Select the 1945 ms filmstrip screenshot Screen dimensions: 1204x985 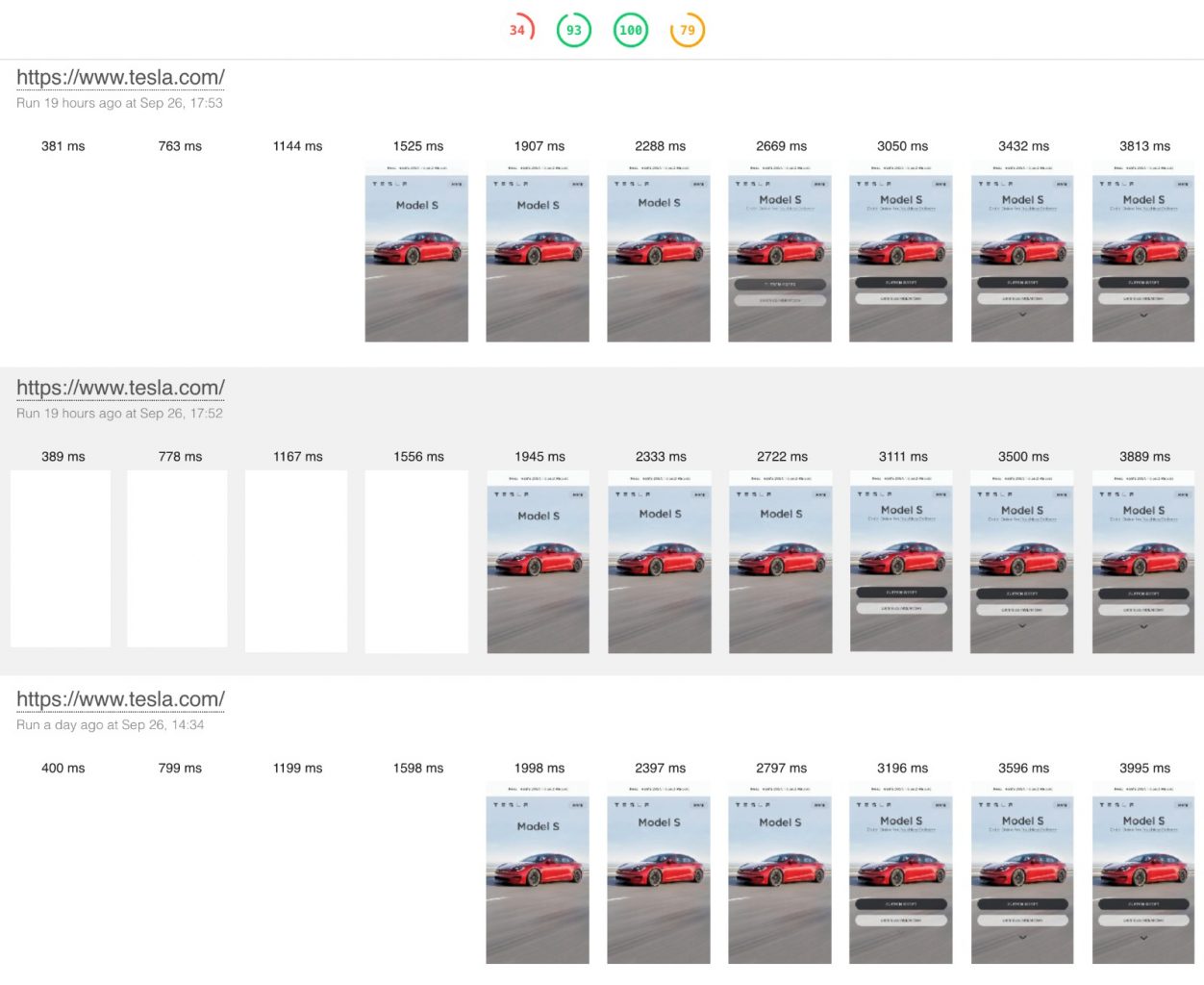539,562
